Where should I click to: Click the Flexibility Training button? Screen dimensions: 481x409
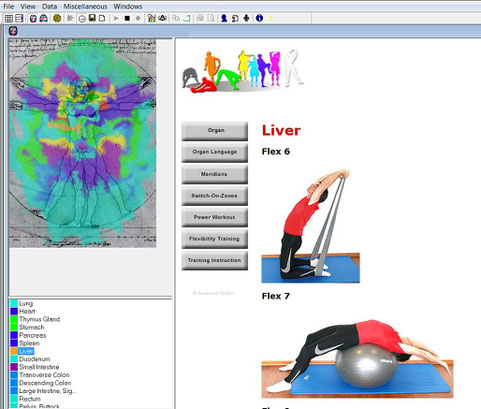215,239
